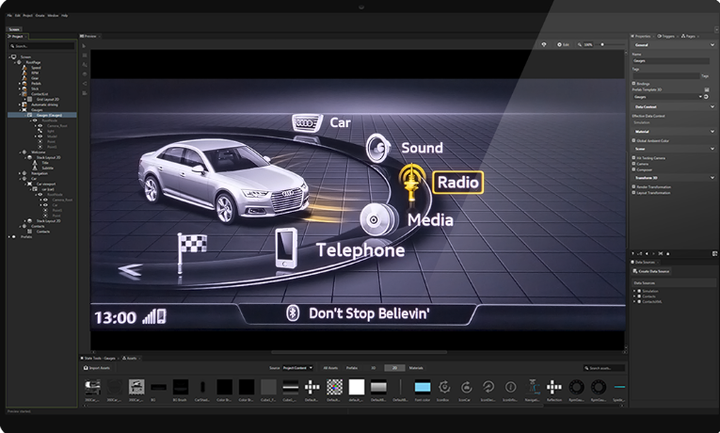Viewport: 720px width, 433px height.
Task: Click the Audi Car grille icon
Action: [x=305, y=122]
